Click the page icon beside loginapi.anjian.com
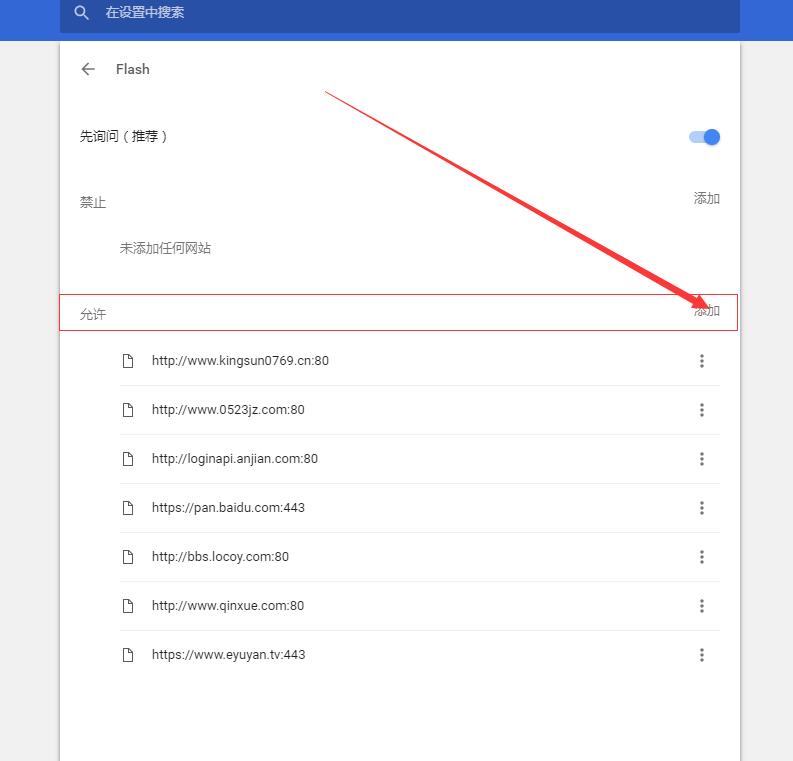 (128, 459)
